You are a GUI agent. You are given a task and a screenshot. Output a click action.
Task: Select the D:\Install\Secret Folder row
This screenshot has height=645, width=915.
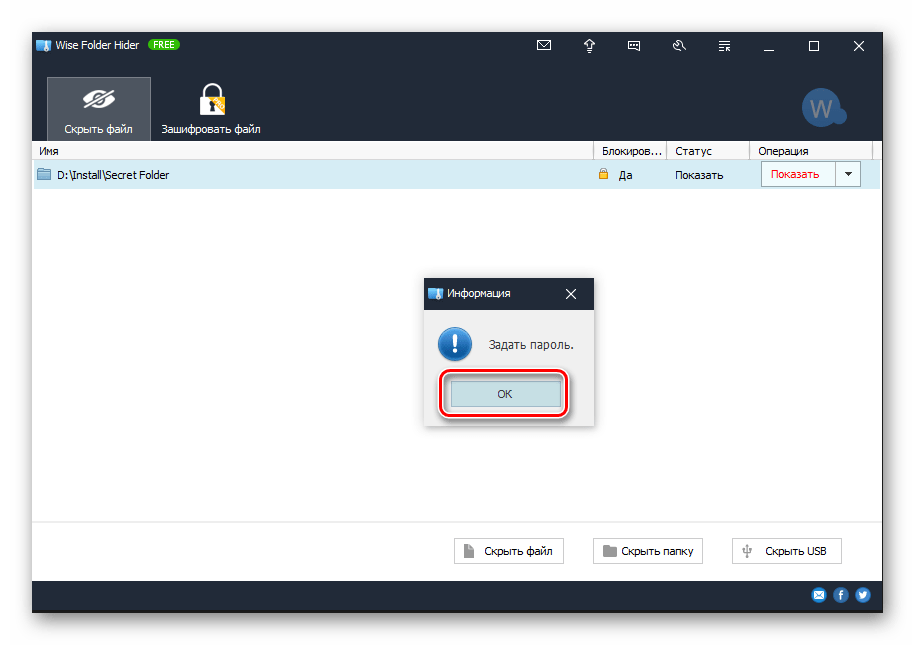(456, 175)
